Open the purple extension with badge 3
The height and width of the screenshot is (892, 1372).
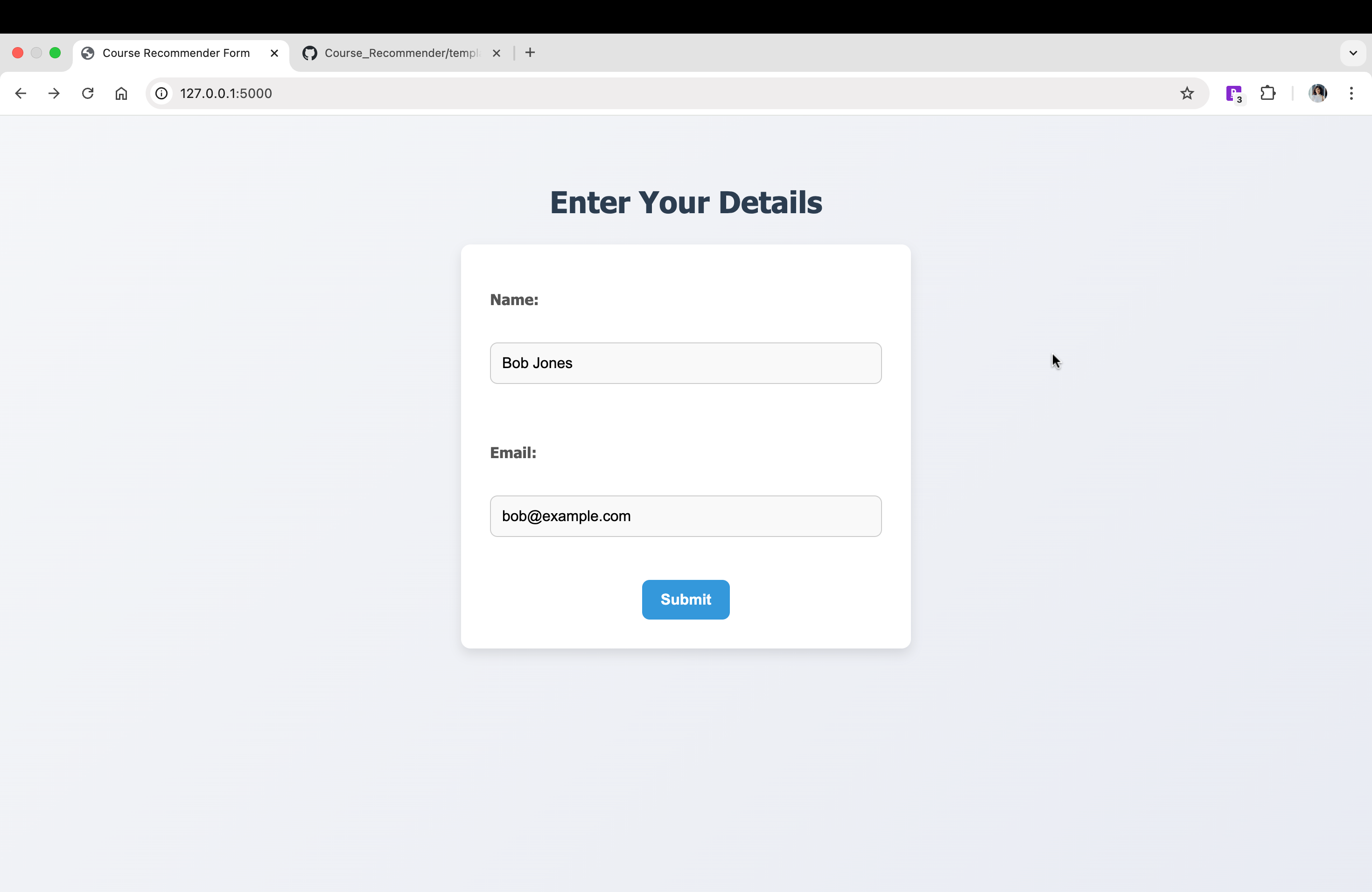(x=1234, y=93)
